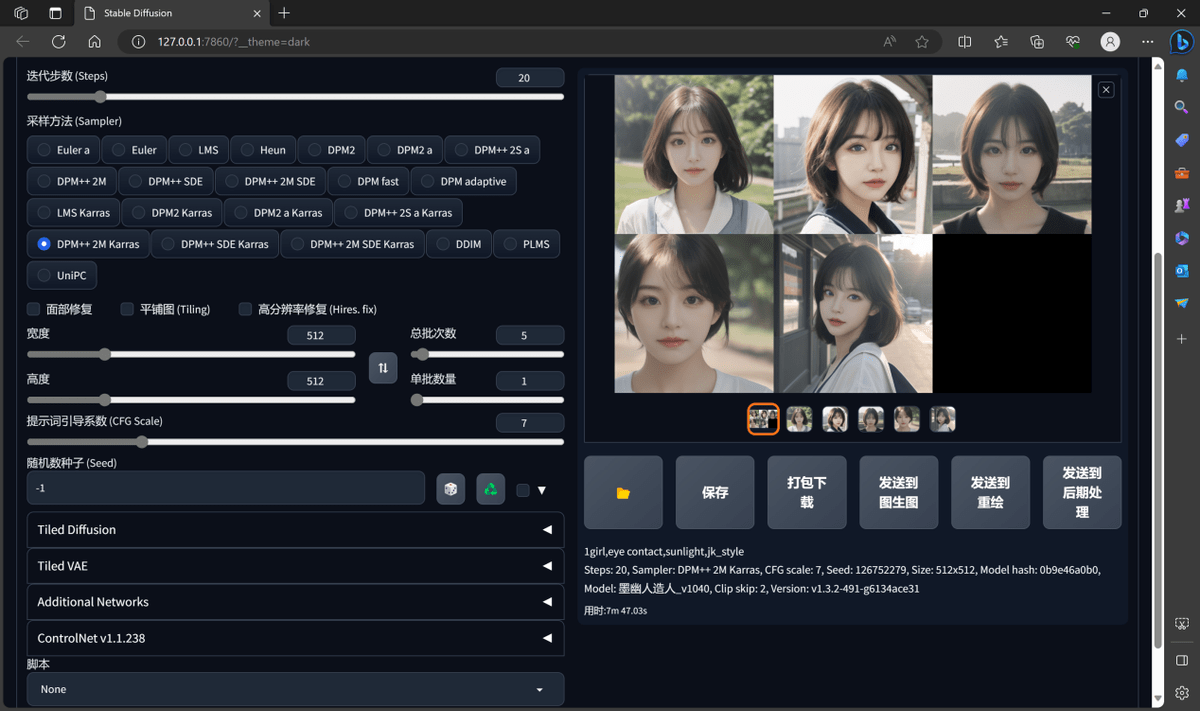Enable the 面部修复 face restoration checkbox

[x=33, y=309]
